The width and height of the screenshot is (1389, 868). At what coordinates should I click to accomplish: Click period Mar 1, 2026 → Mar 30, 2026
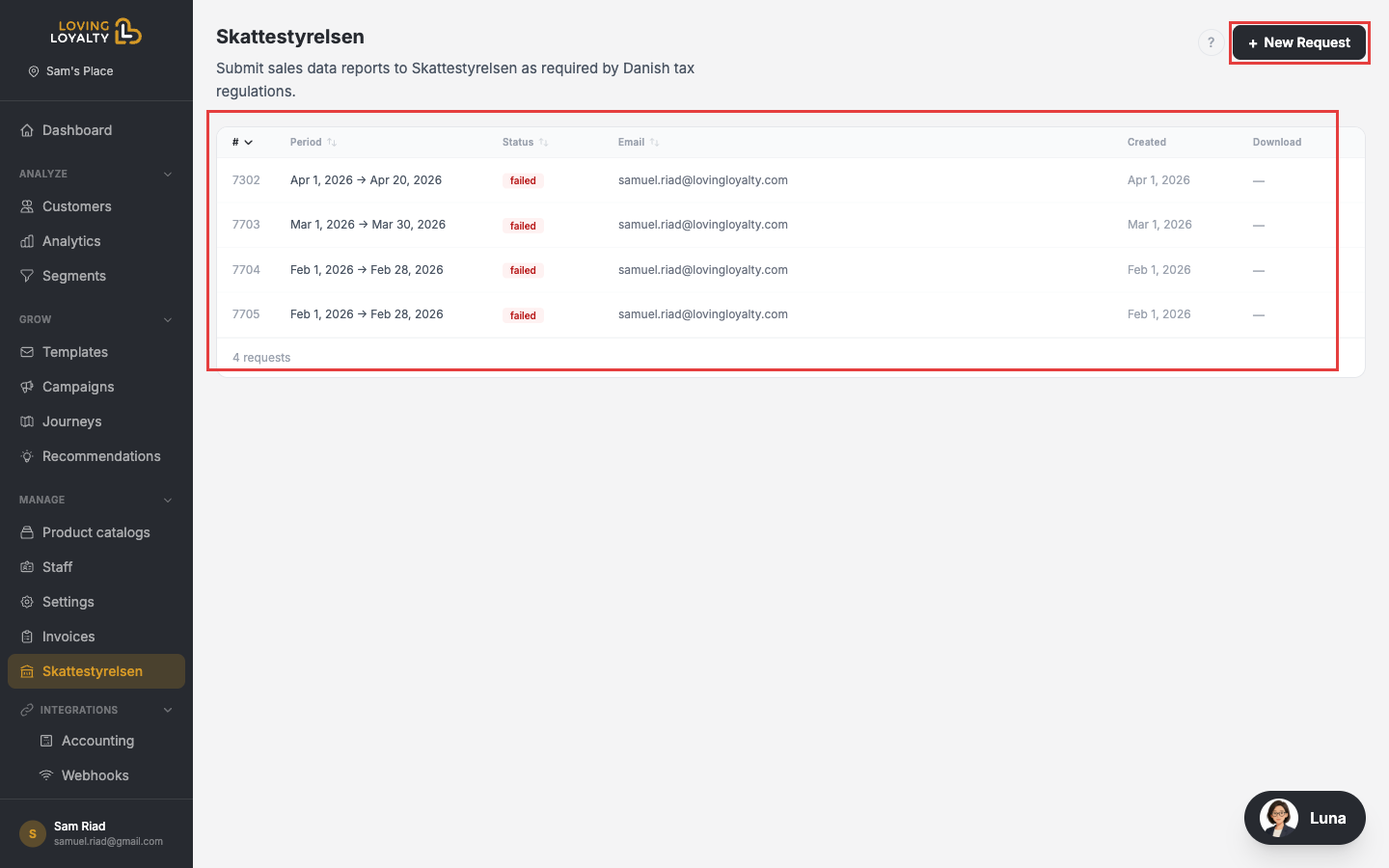pyautogui.click(x=368, y=225)
